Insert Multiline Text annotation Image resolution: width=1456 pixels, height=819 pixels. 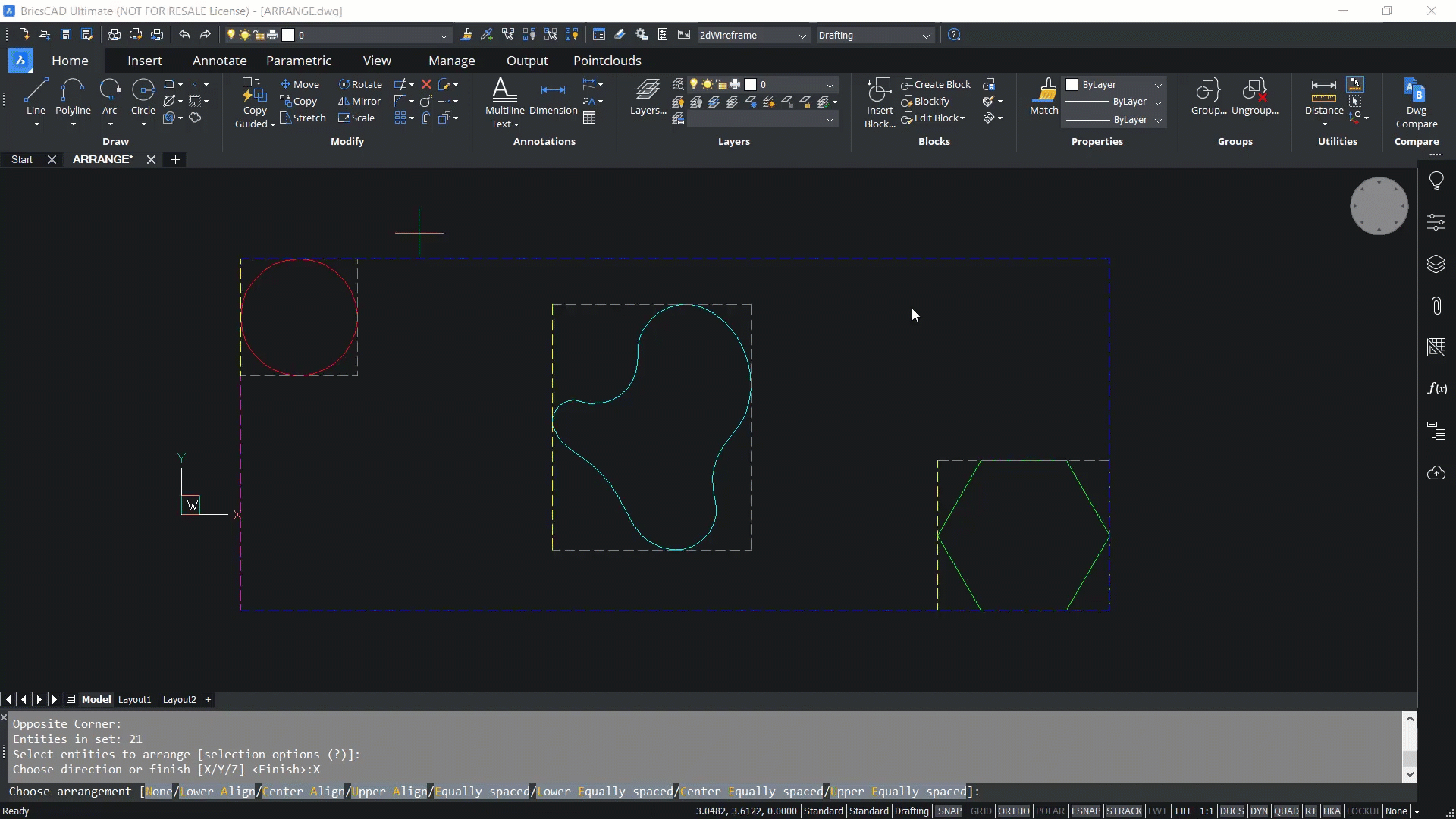click(x=504, y=102)
